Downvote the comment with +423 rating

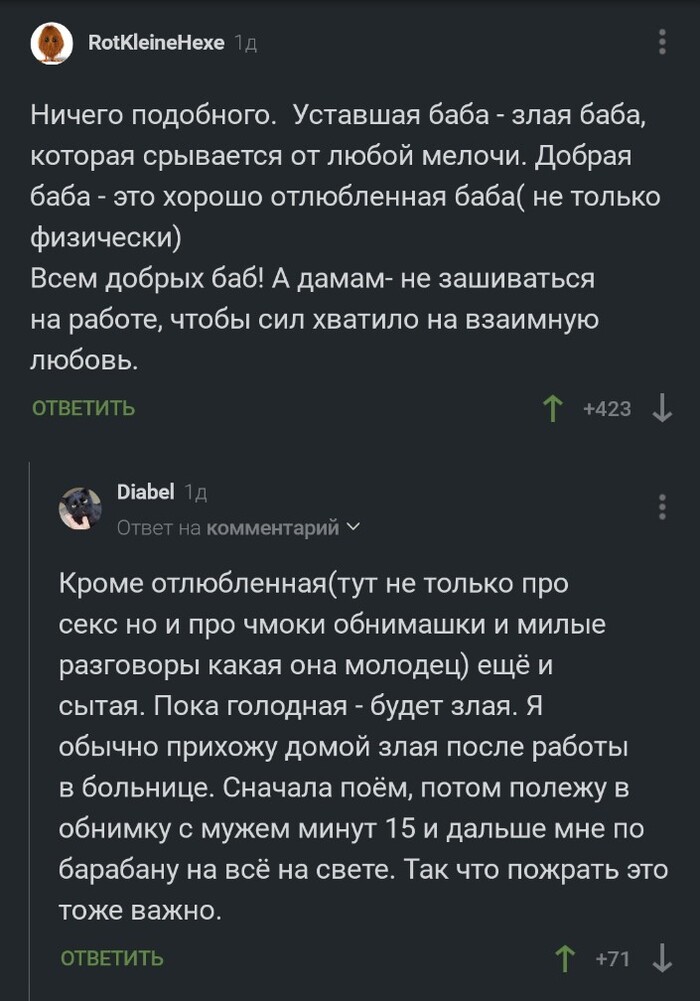point(661,408)
